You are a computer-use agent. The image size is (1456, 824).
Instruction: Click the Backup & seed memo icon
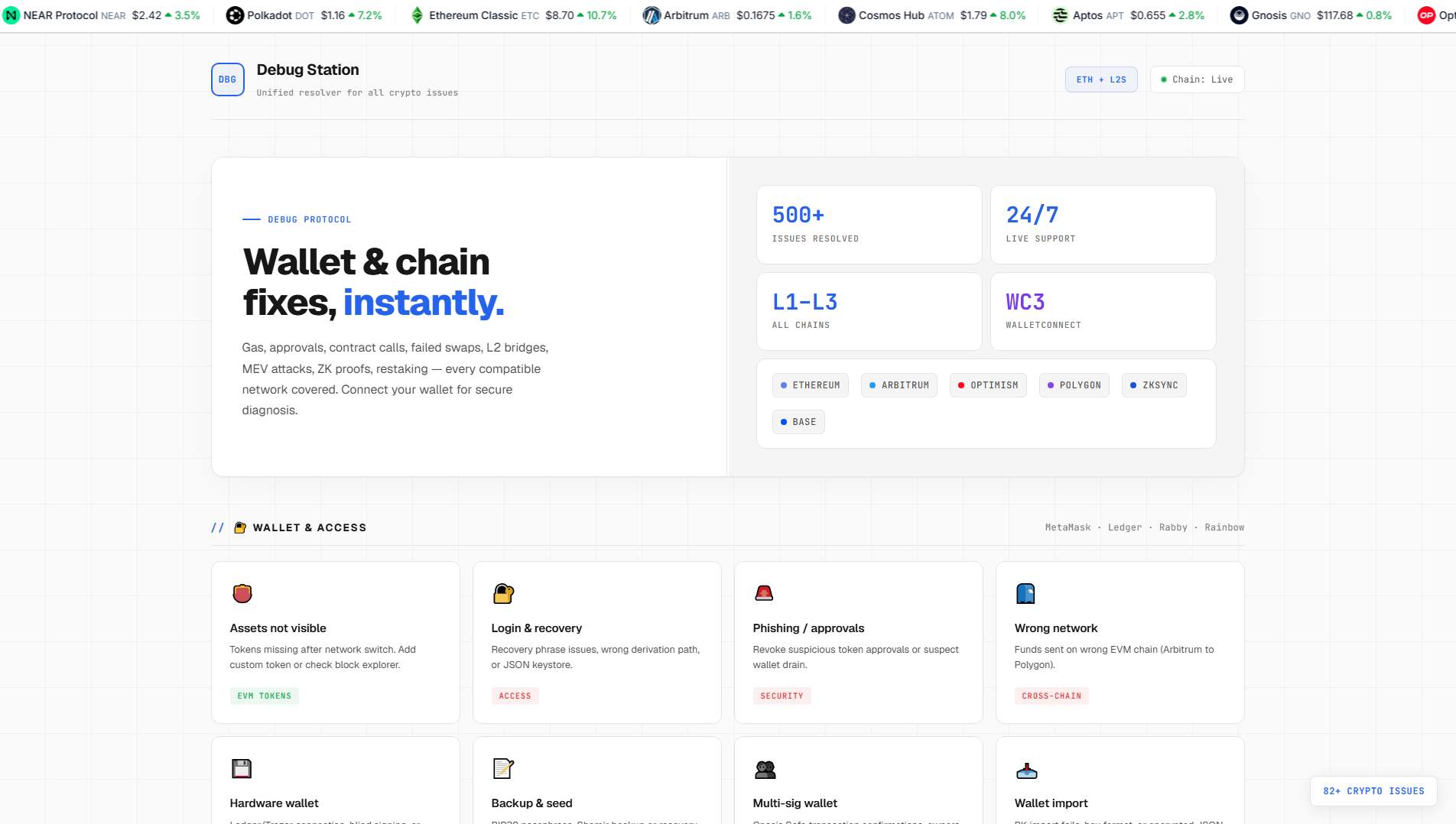503,768
